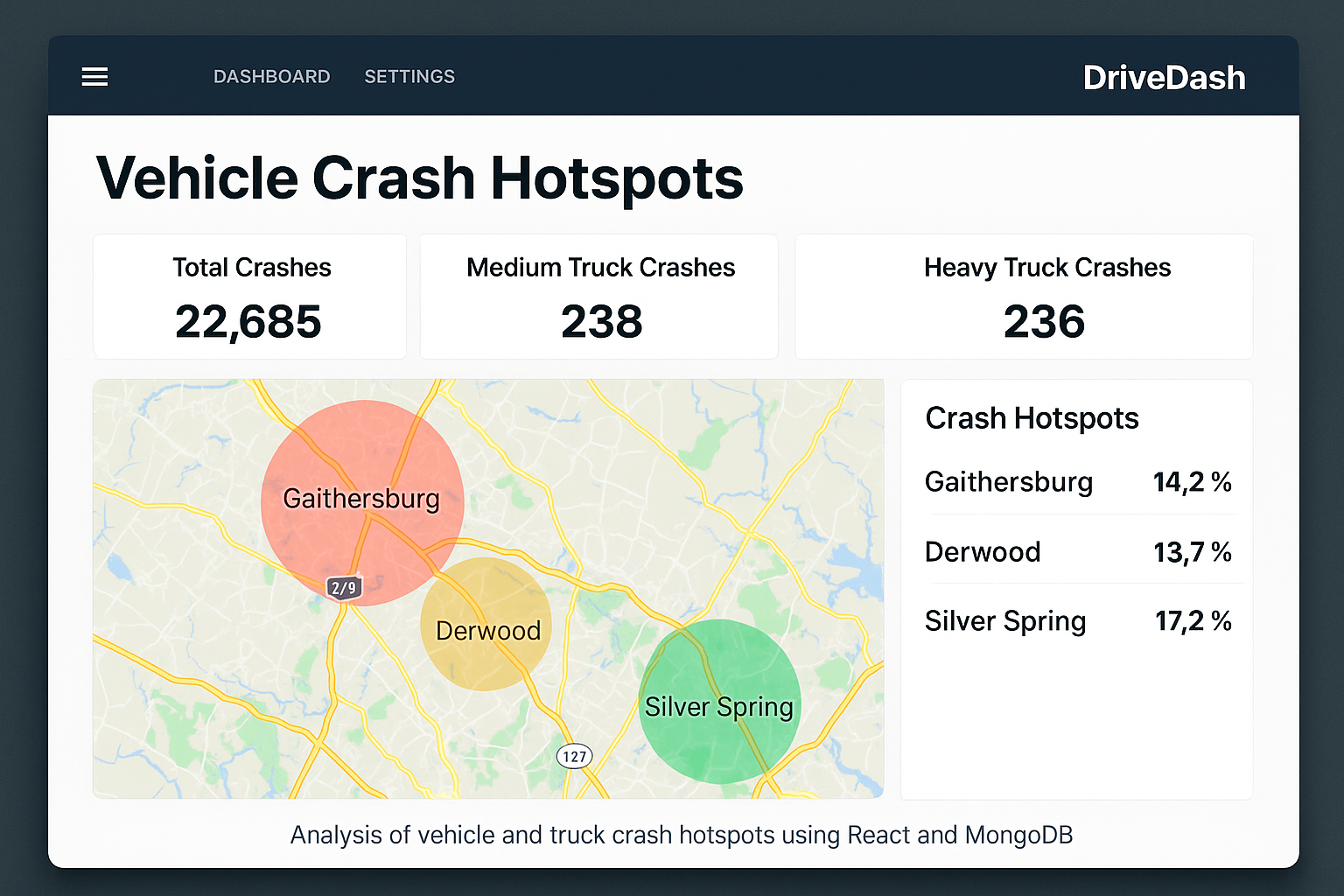Go to the DASHBOARD nav item
1344x896 pixels.
point(272,77)
